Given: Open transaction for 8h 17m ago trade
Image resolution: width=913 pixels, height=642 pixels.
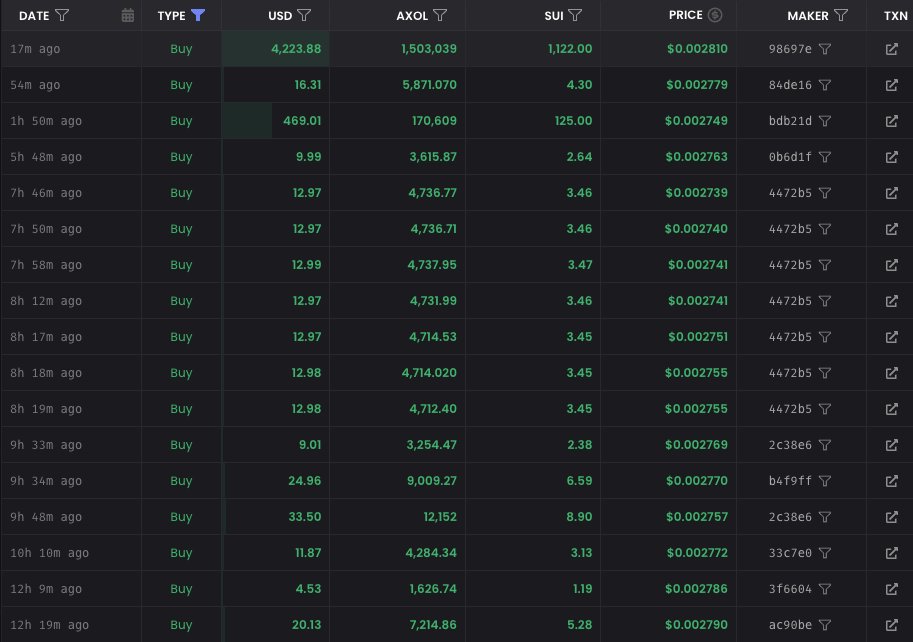Looking at the screenshot, I should (x=891, y=337).
